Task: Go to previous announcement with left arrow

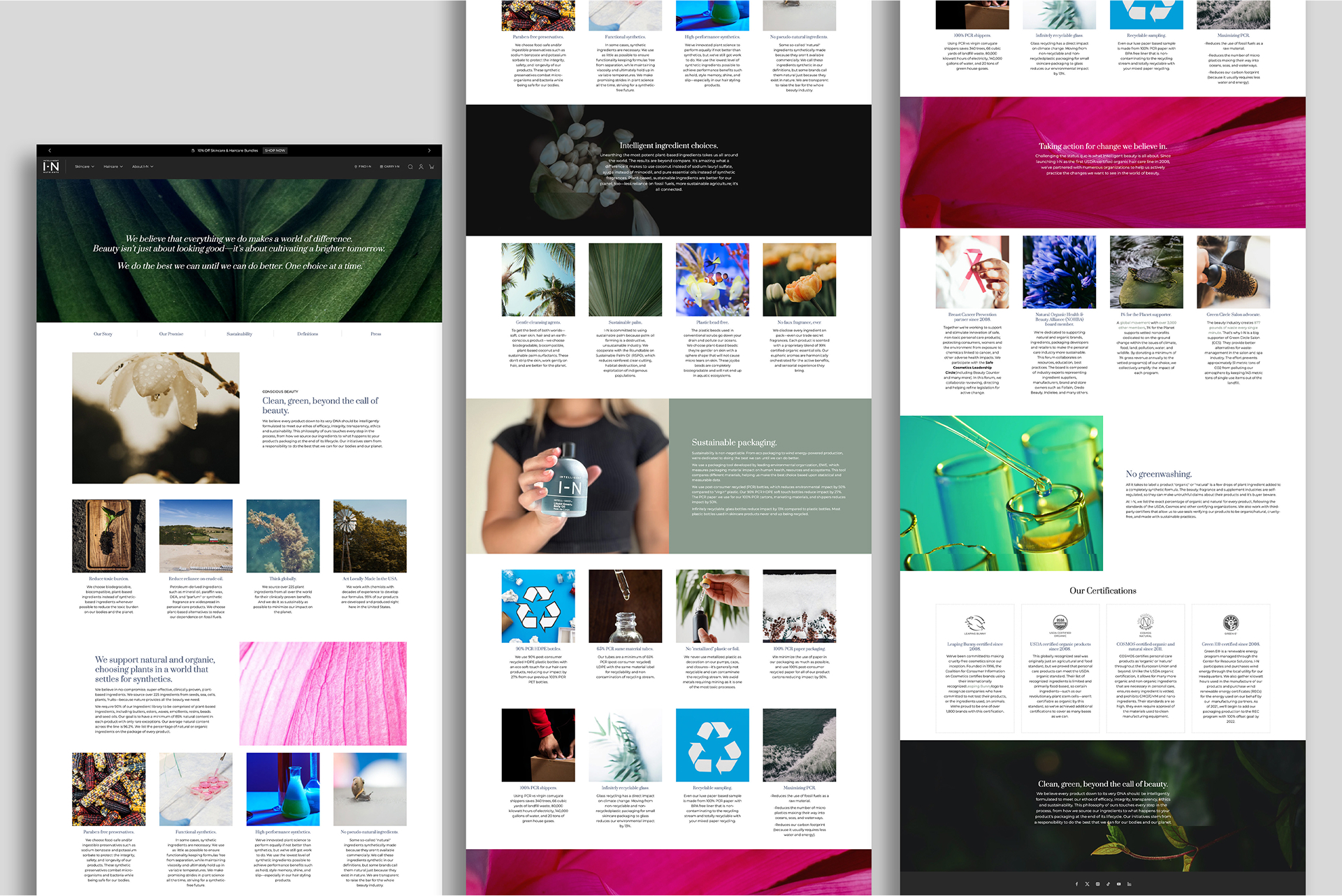Action: click(x=50, y=150)
